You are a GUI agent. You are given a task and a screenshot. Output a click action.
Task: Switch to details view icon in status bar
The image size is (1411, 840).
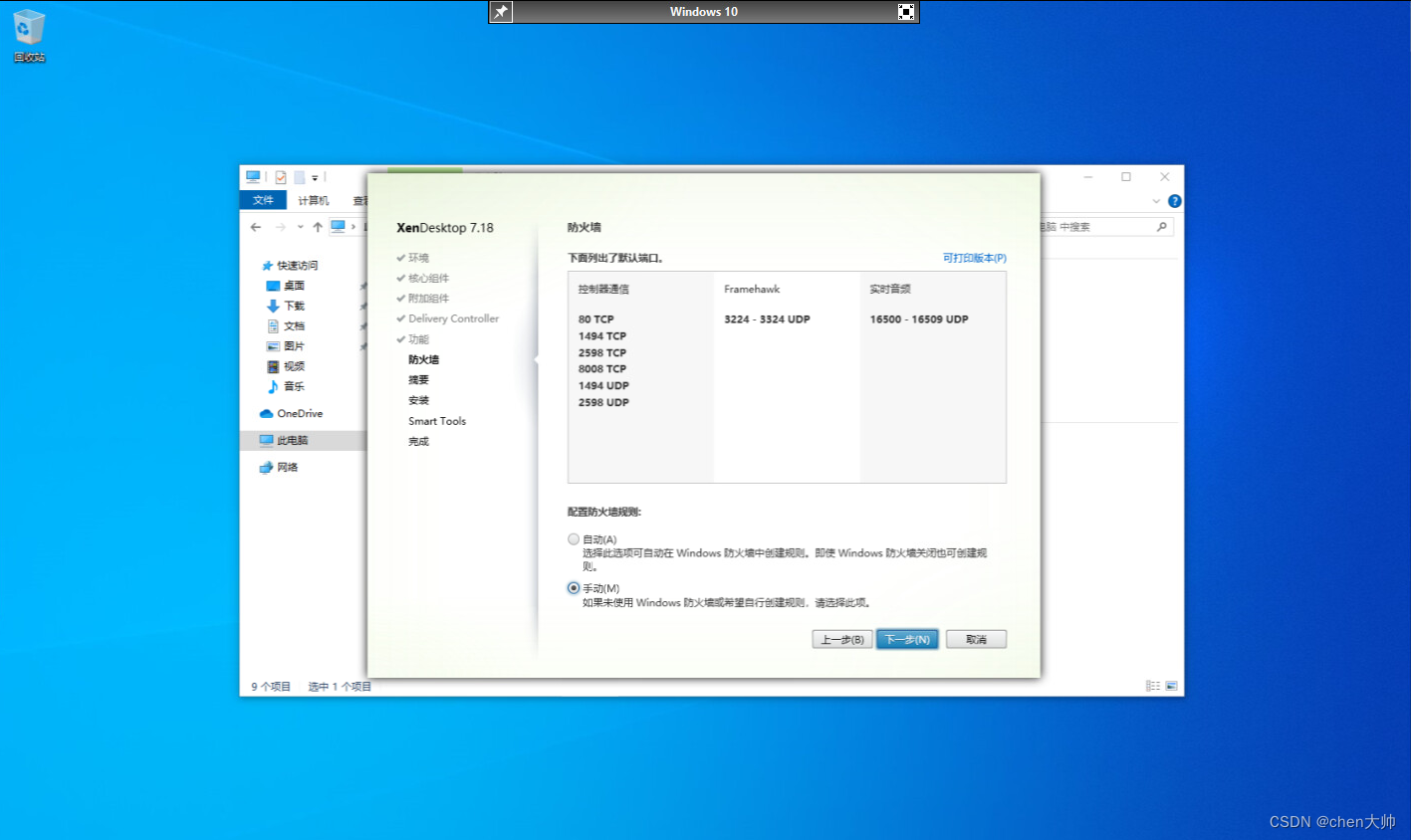click(x=1153, y=686)
